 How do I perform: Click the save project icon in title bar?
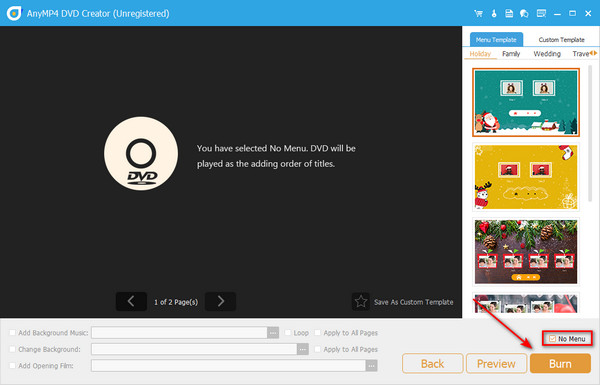[509, 13]
